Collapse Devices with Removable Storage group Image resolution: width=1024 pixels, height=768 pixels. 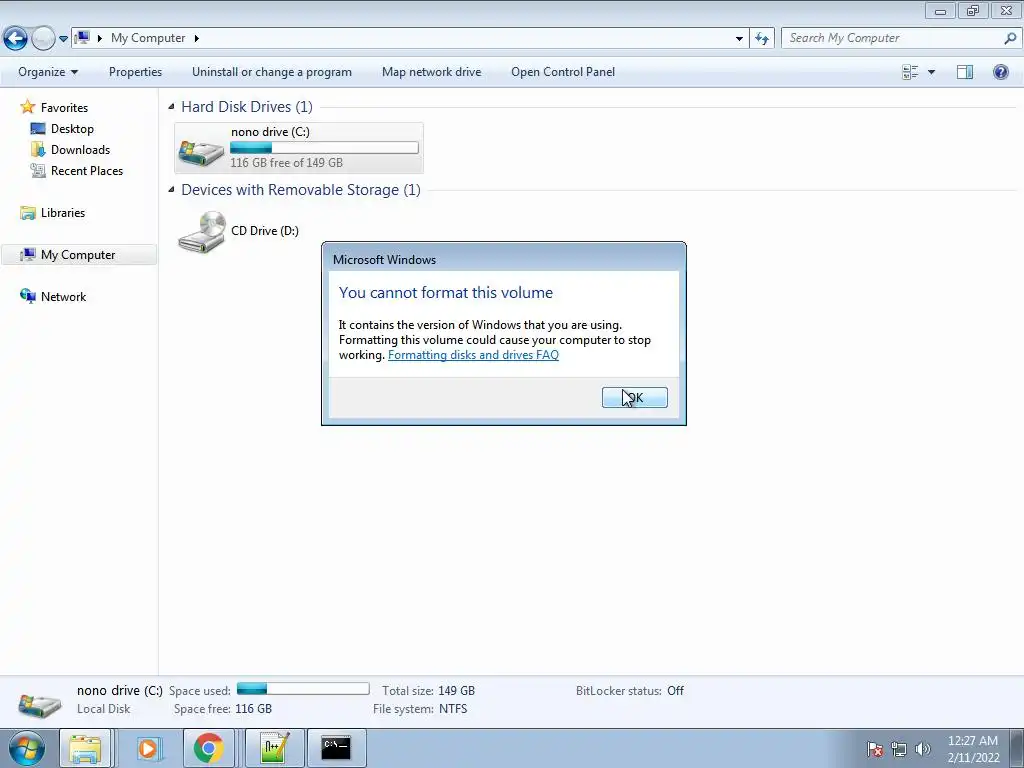171,189
